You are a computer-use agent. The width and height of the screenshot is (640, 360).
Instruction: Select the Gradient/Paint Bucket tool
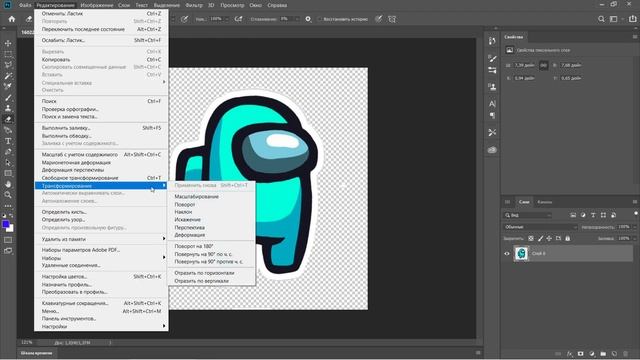point(8,130)
